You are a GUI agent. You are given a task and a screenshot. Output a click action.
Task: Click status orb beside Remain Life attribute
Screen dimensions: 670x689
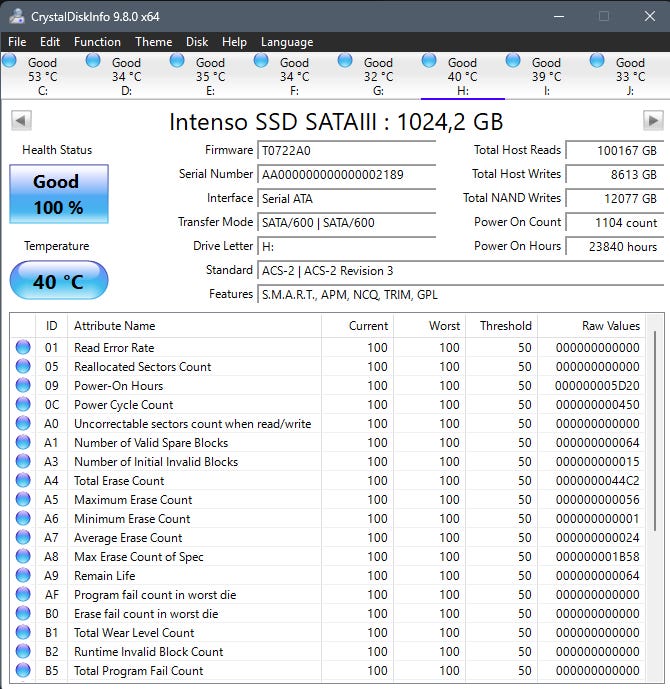23,576
